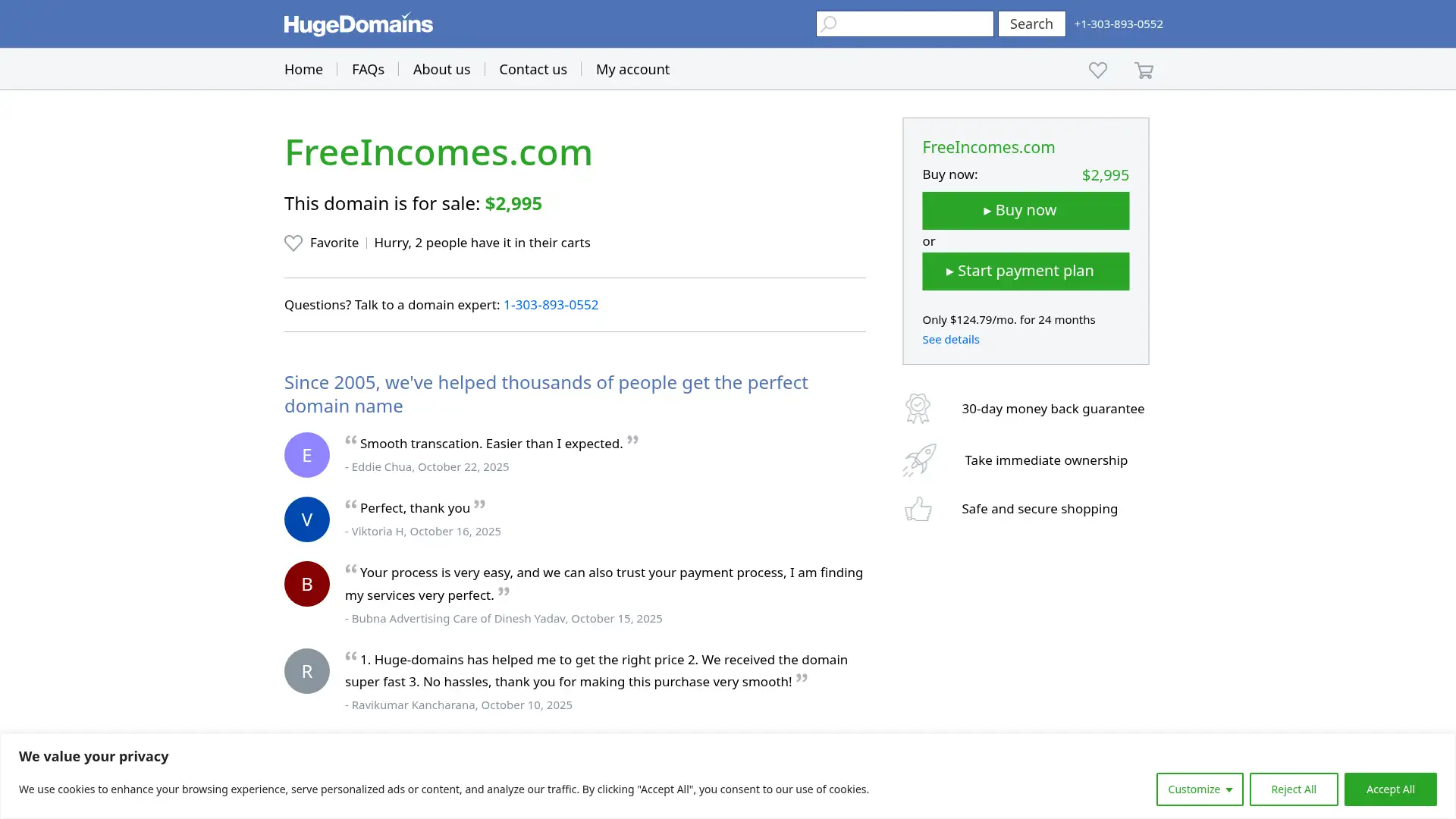Open See details for monthly pricing
Screen dimensions: 1456x819
(x=950, y=339)
